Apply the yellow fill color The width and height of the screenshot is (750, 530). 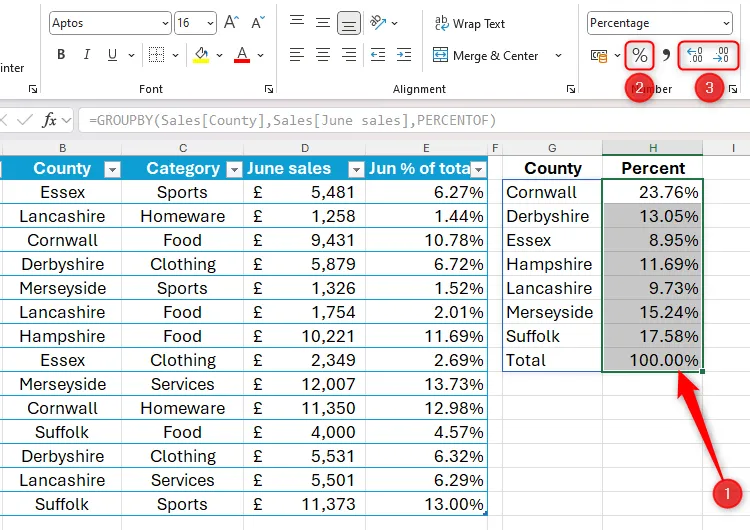[x=201, y=56]
